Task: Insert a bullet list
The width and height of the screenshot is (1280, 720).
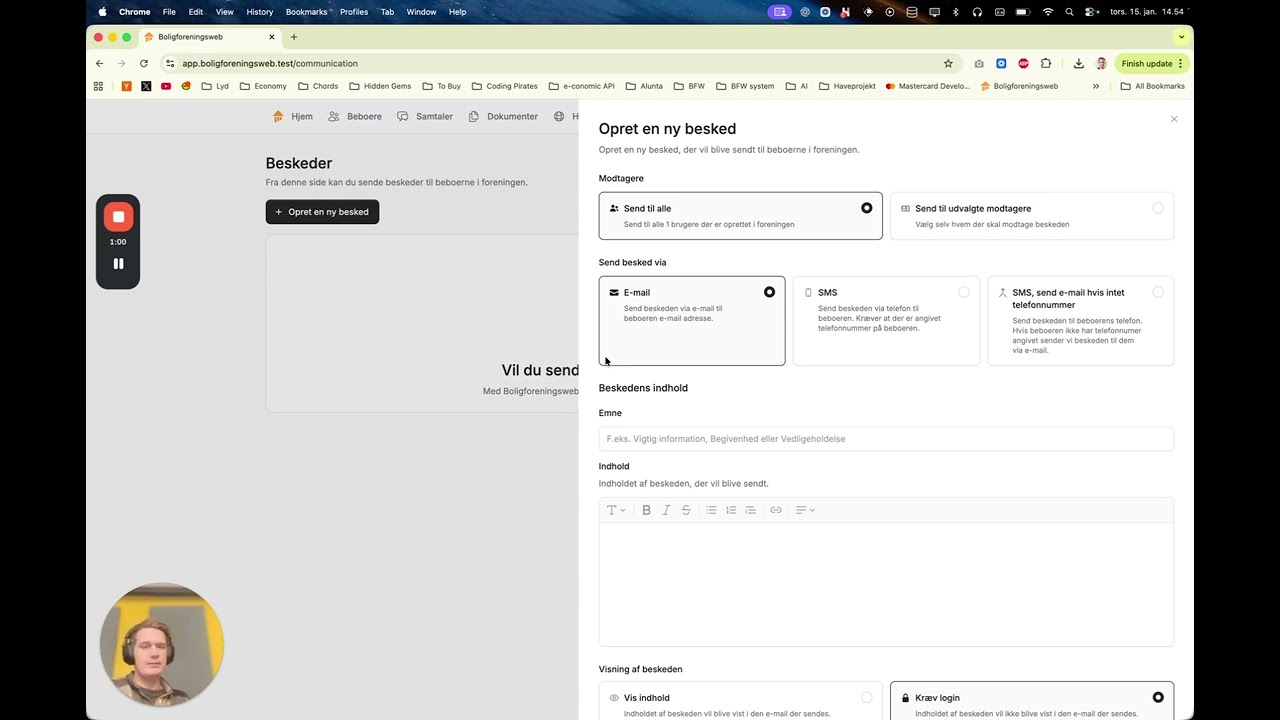Action: (711, 510)
